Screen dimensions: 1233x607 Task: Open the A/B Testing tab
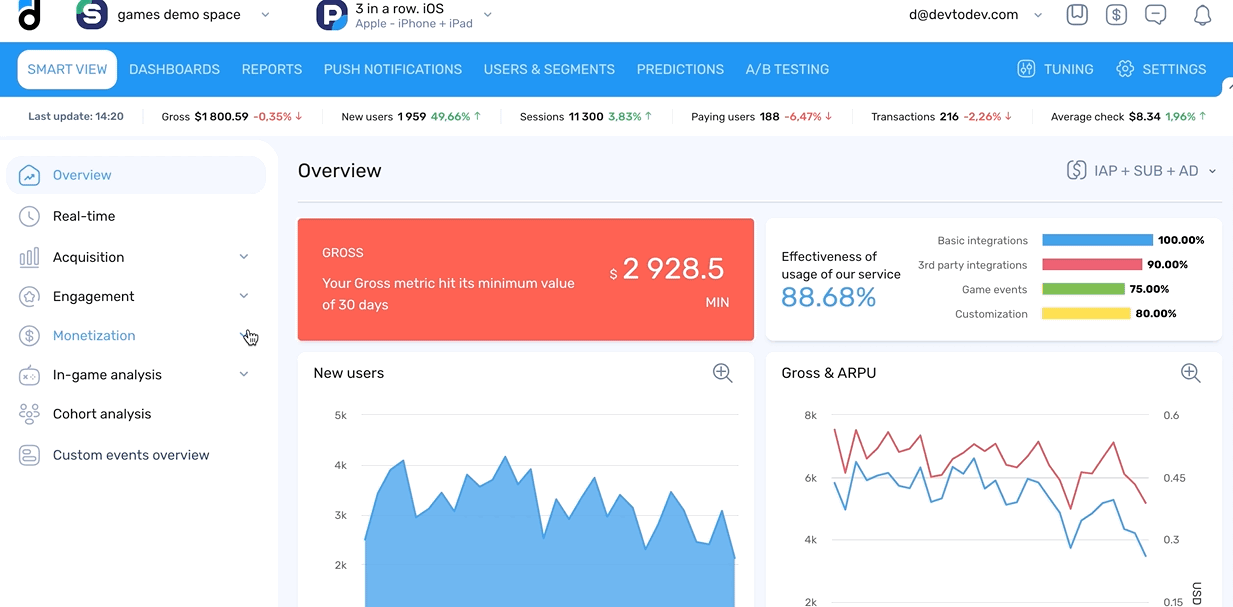click(787, 69)
